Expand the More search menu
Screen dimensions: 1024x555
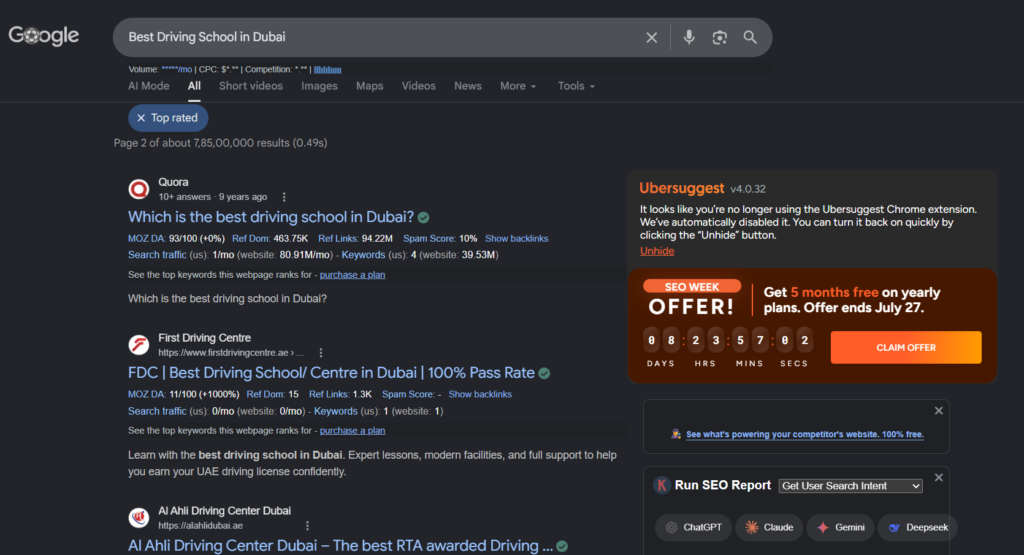[518, 86]
